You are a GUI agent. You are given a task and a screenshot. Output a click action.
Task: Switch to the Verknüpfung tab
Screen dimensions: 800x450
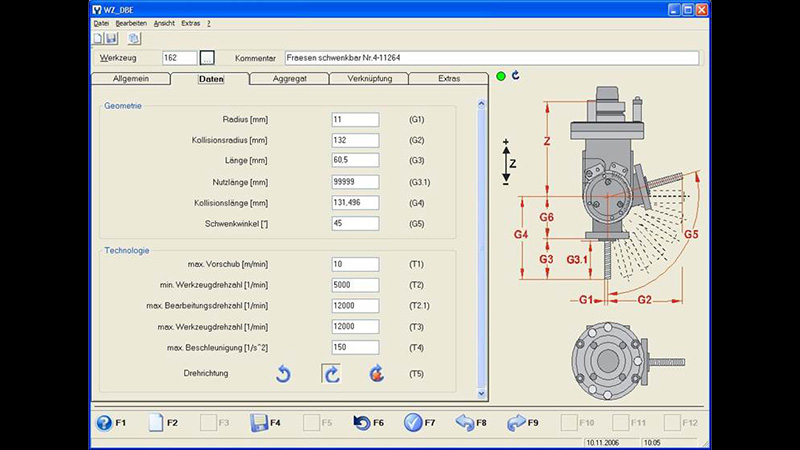pyautogui.click(x=369, y=78)
